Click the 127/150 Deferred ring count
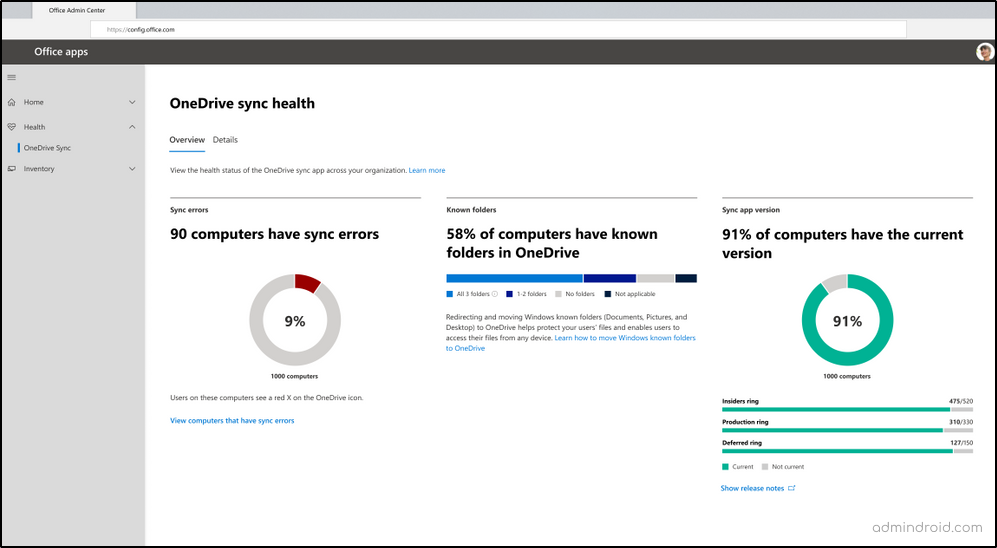The image size is (997, 548). (x=960, y=443)
